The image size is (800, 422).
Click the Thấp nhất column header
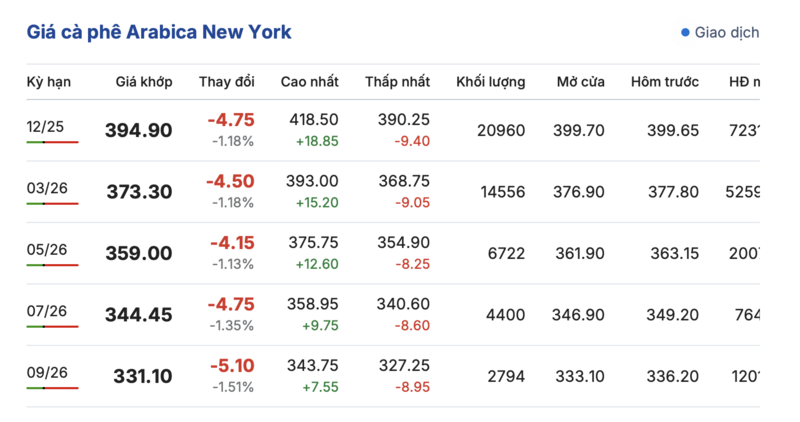(397, 82)
